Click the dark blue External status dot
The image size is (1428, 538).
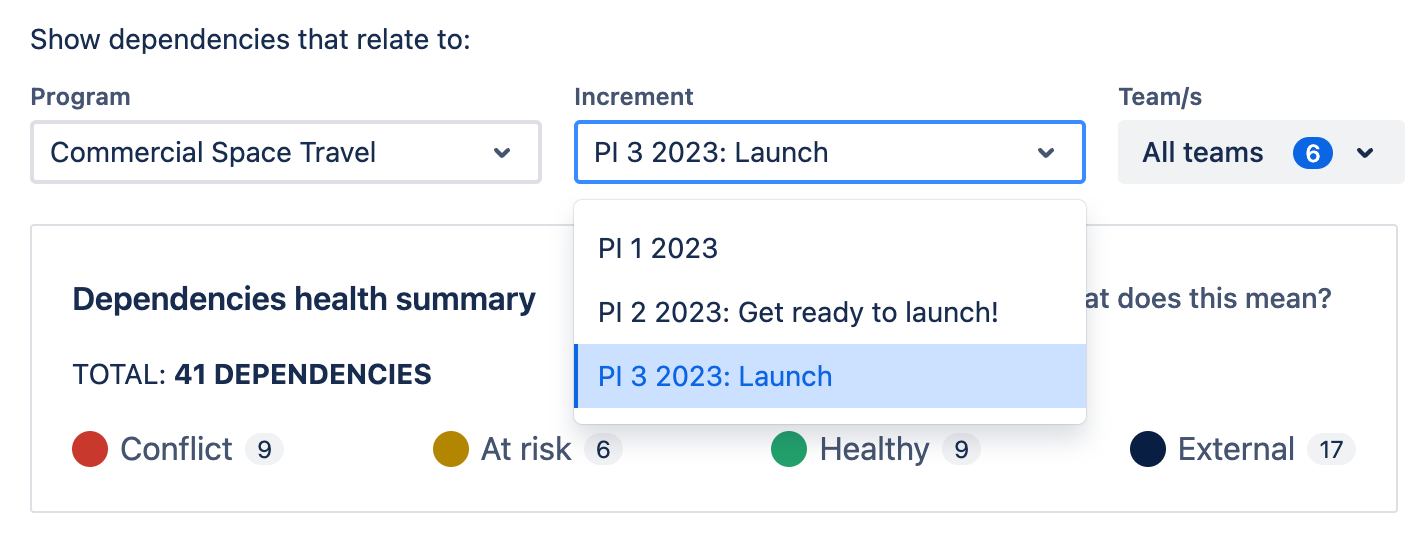tap(1148, 449)
